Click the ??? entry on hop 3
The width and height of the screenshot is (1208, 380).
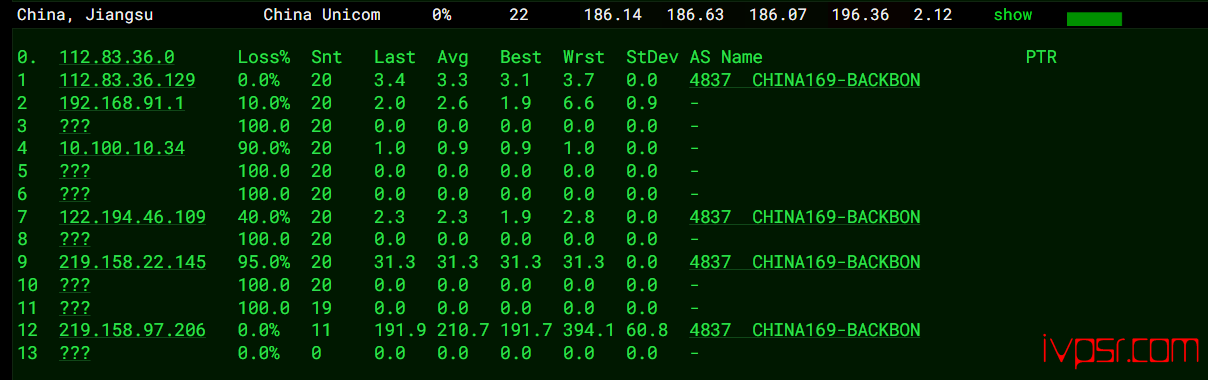[x=75, y=126]
